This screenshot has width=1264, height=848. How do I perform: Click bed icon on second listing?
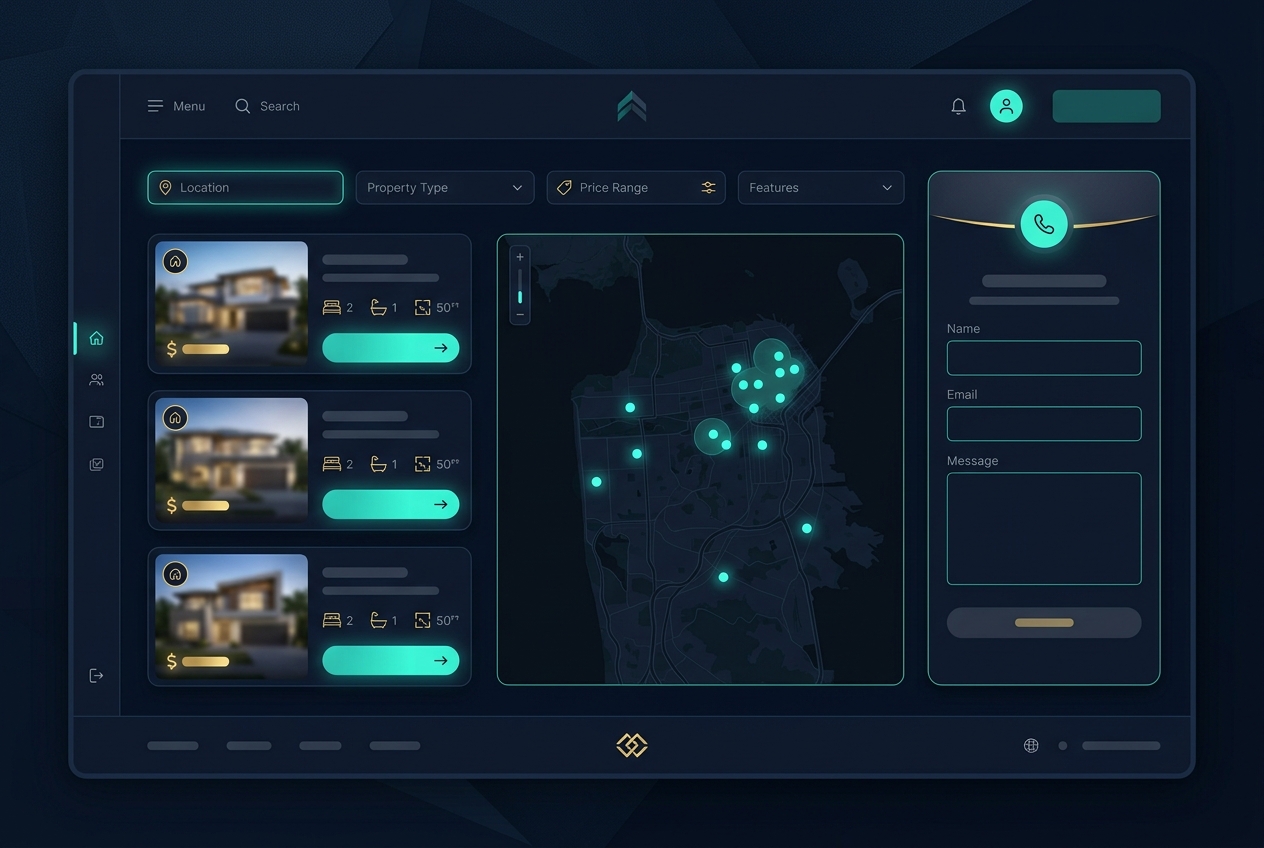coord(331,464)
